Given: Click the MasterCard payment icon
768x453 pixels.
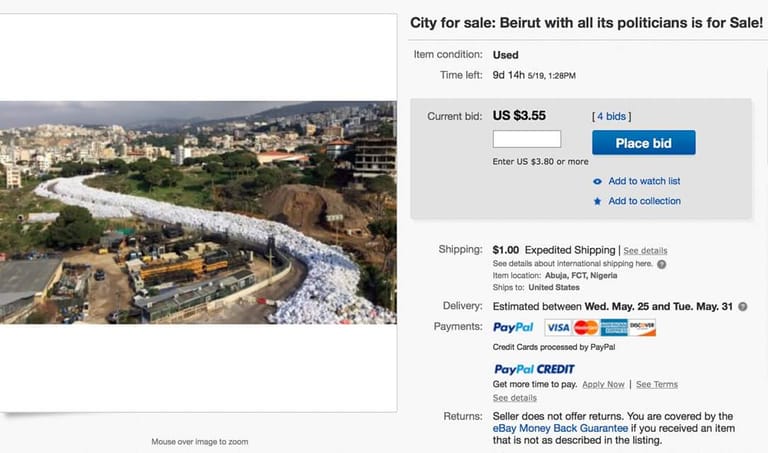Looking at the screenshot, I should [x=586, y=327].
